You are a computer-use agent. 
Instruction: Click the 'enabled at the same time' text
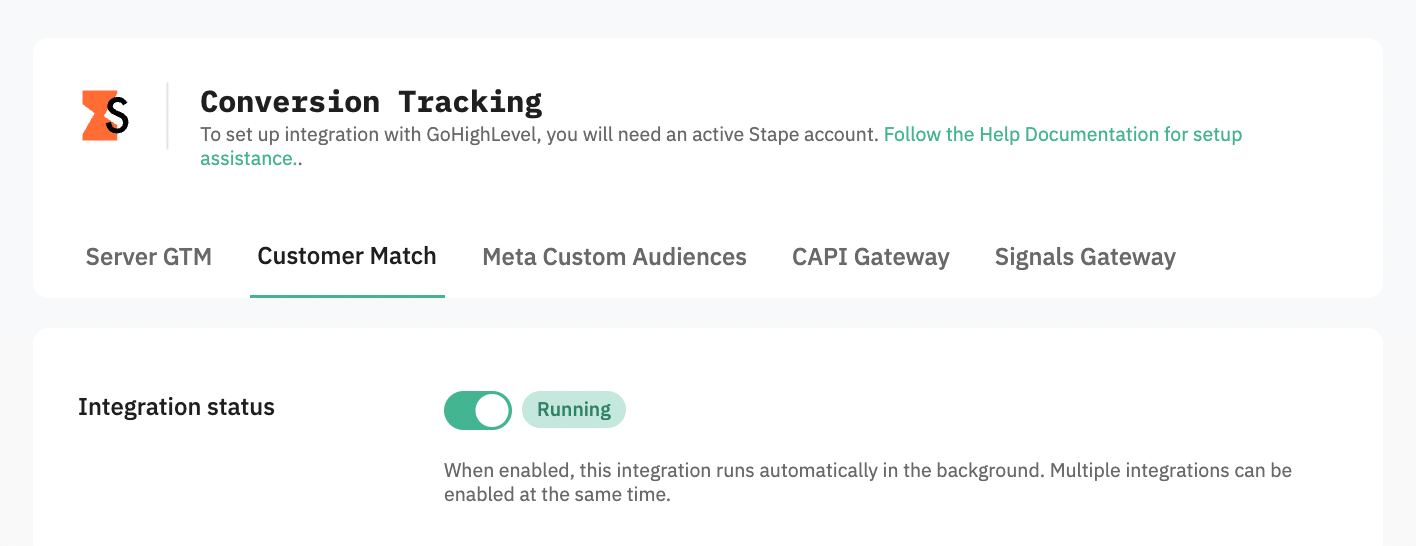click(557, 494)
